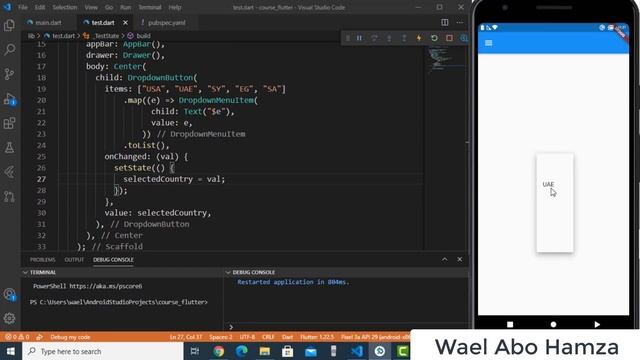Open the Help menu
This screenshot has height=360, width=640.
pos(175,7)
